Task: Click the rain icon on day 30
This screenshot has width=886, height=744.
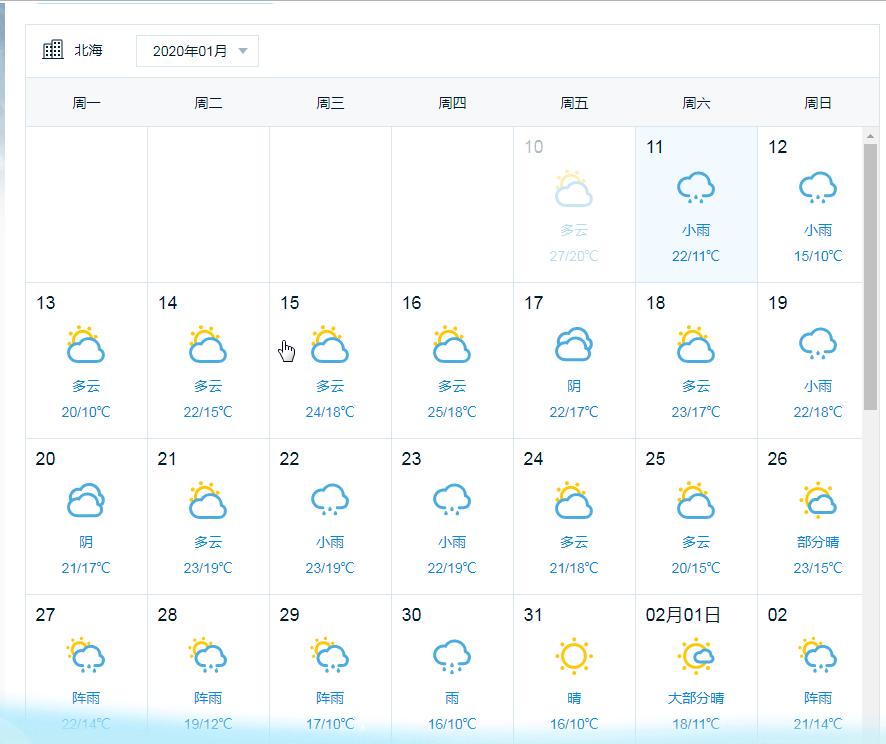Action: tap(451, 656)
